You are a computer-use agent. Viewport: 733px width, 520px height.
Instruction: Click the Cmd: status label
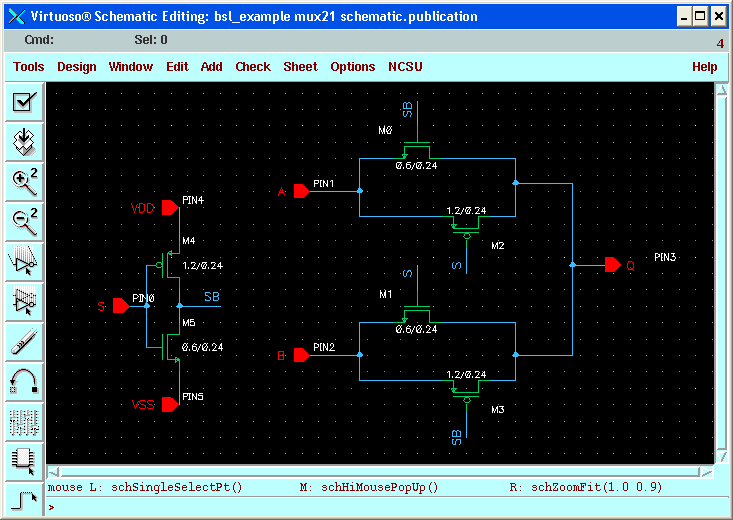pos(39,40)
